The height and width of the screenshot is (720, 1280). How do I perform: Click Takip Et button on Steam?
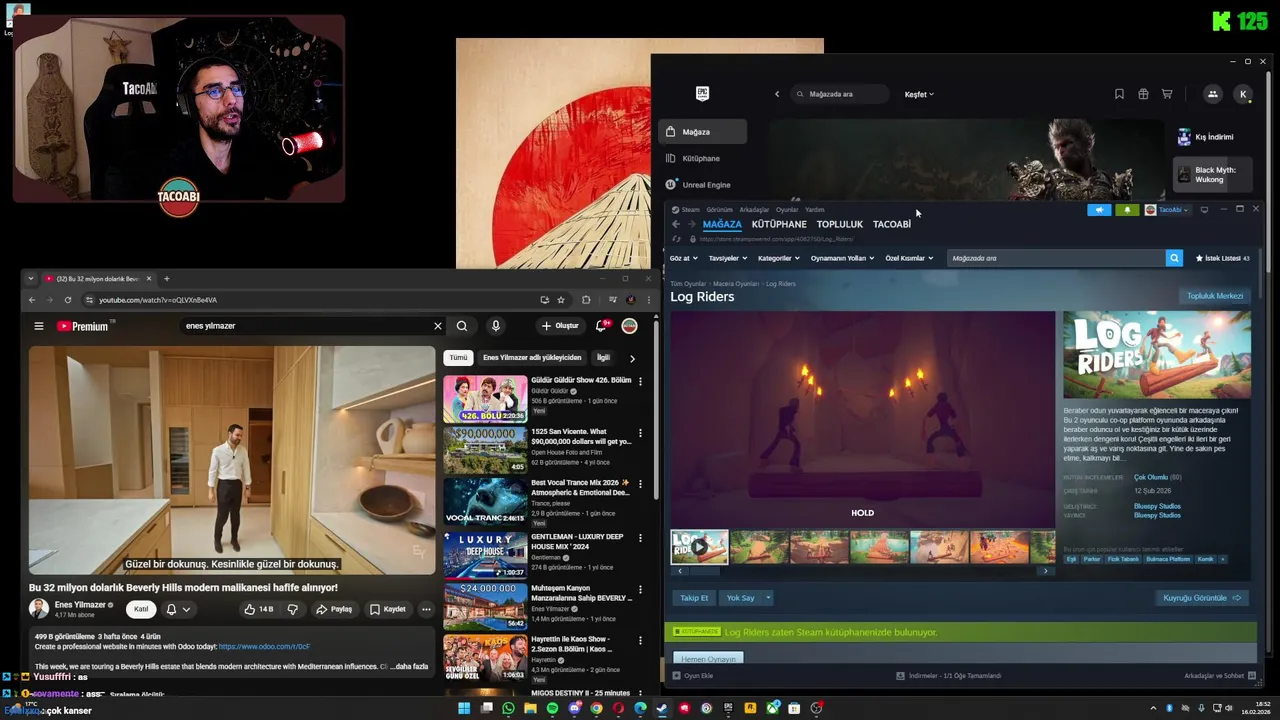click(694, 598)
